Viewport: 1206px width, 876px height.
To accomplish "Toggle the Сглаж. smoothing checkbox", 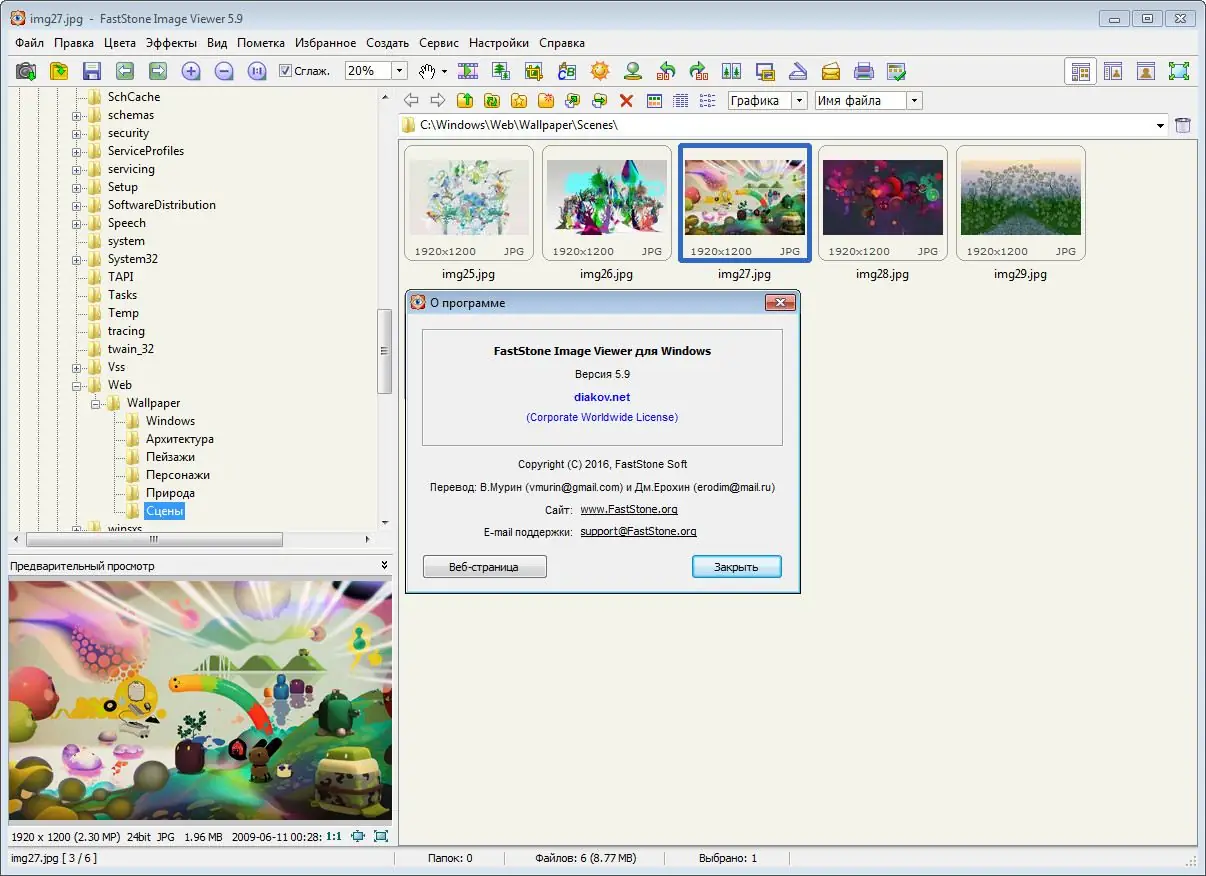I will click(x=287, y=70).
